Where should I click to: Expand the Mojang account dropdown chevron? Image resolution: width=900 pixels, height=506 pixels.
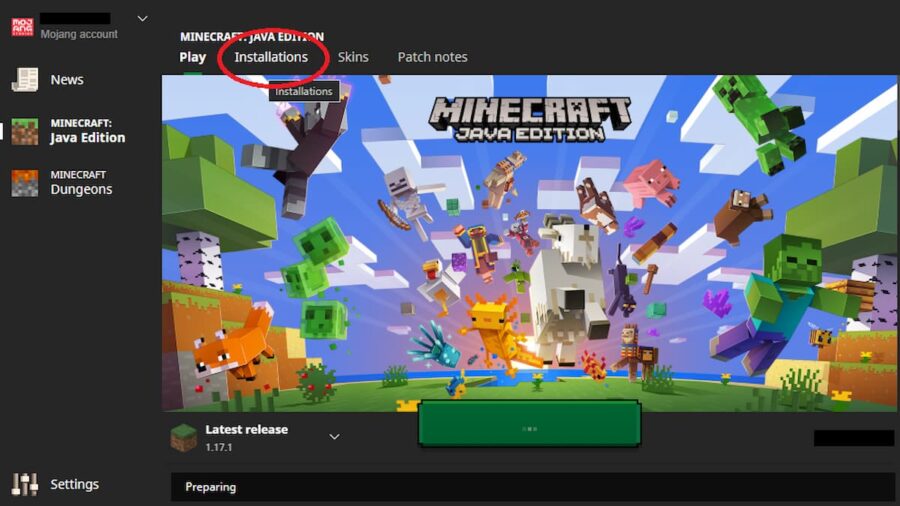click(142, 18)
